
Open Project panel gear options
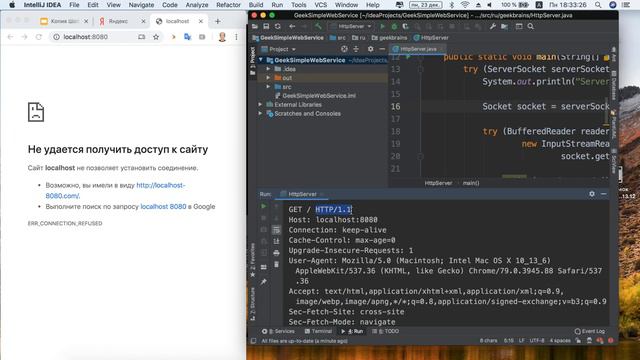[370, 49]
